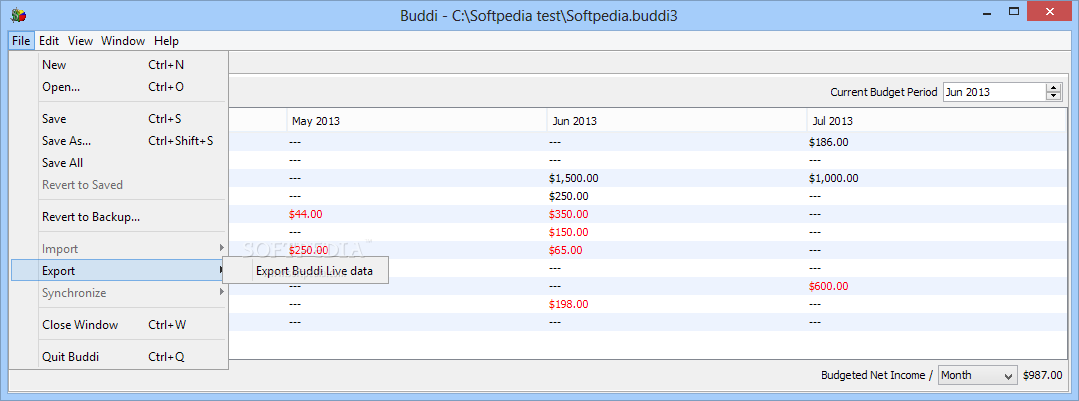Click the Buddi app icon in title bar
1079x401 pixels.
19,15
